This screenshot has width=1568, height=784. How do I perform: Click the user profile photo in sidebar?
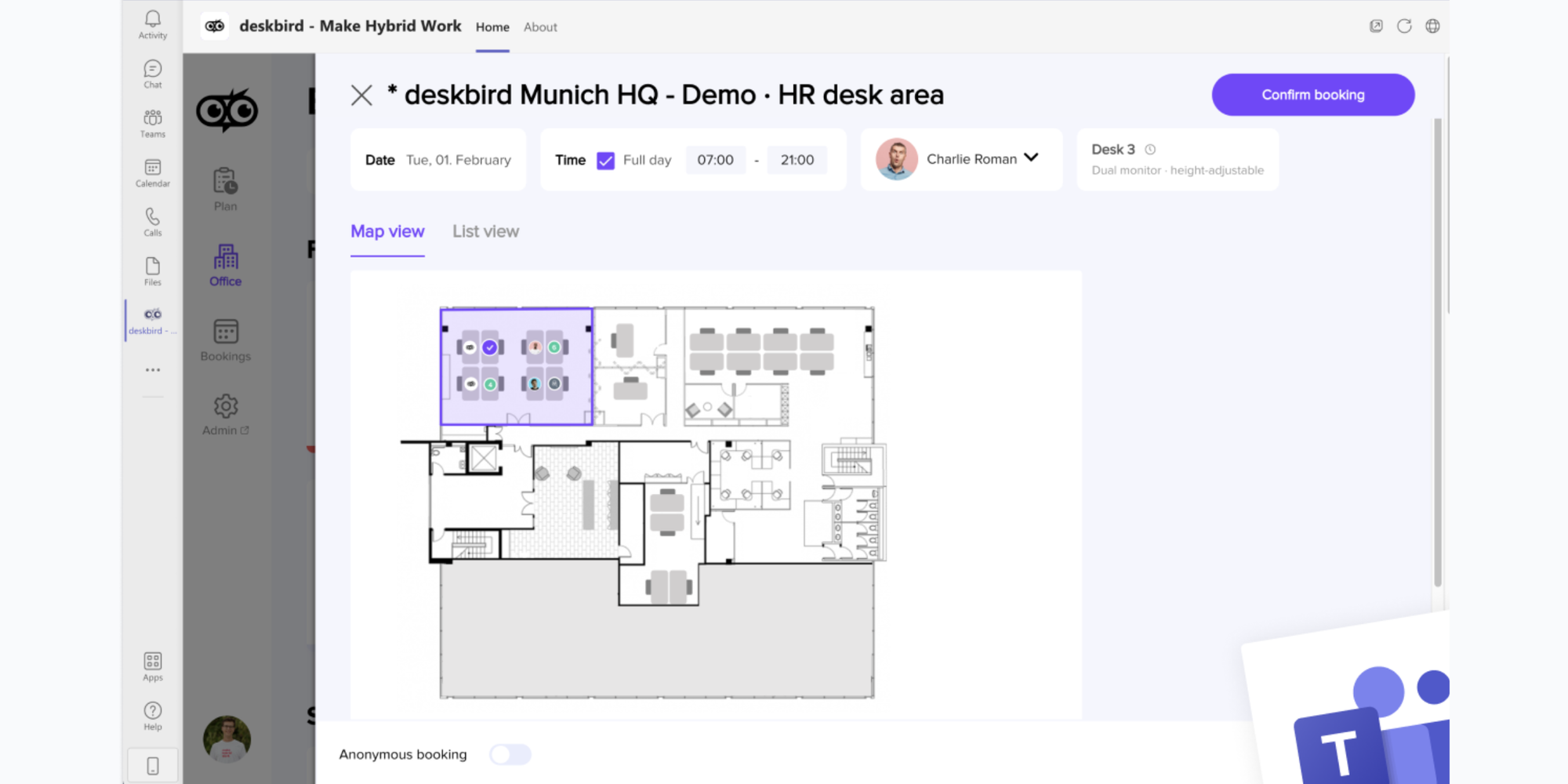pos(227,739)
